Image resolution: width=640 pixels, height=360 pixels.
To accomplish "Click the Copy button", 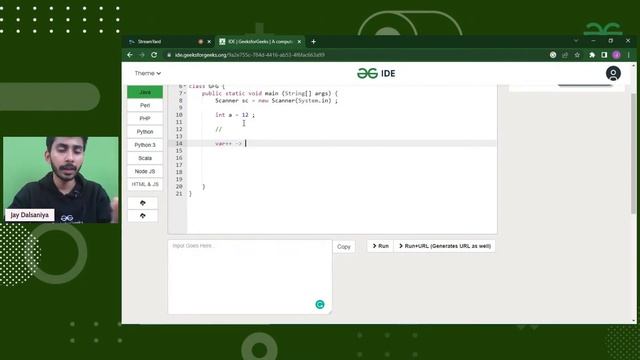I will click(344, 247).
